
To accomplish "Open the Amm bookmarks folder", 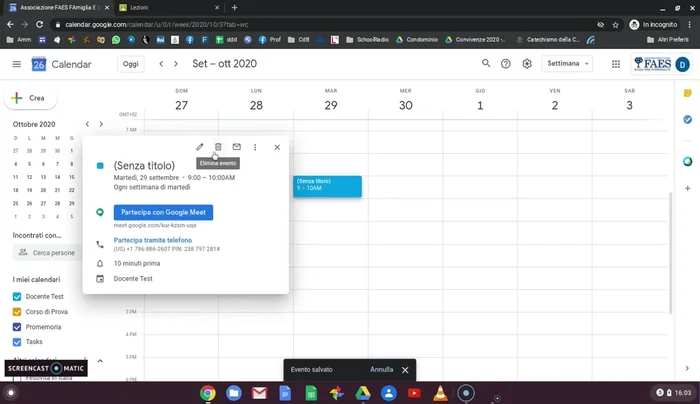I will [19, 40].
